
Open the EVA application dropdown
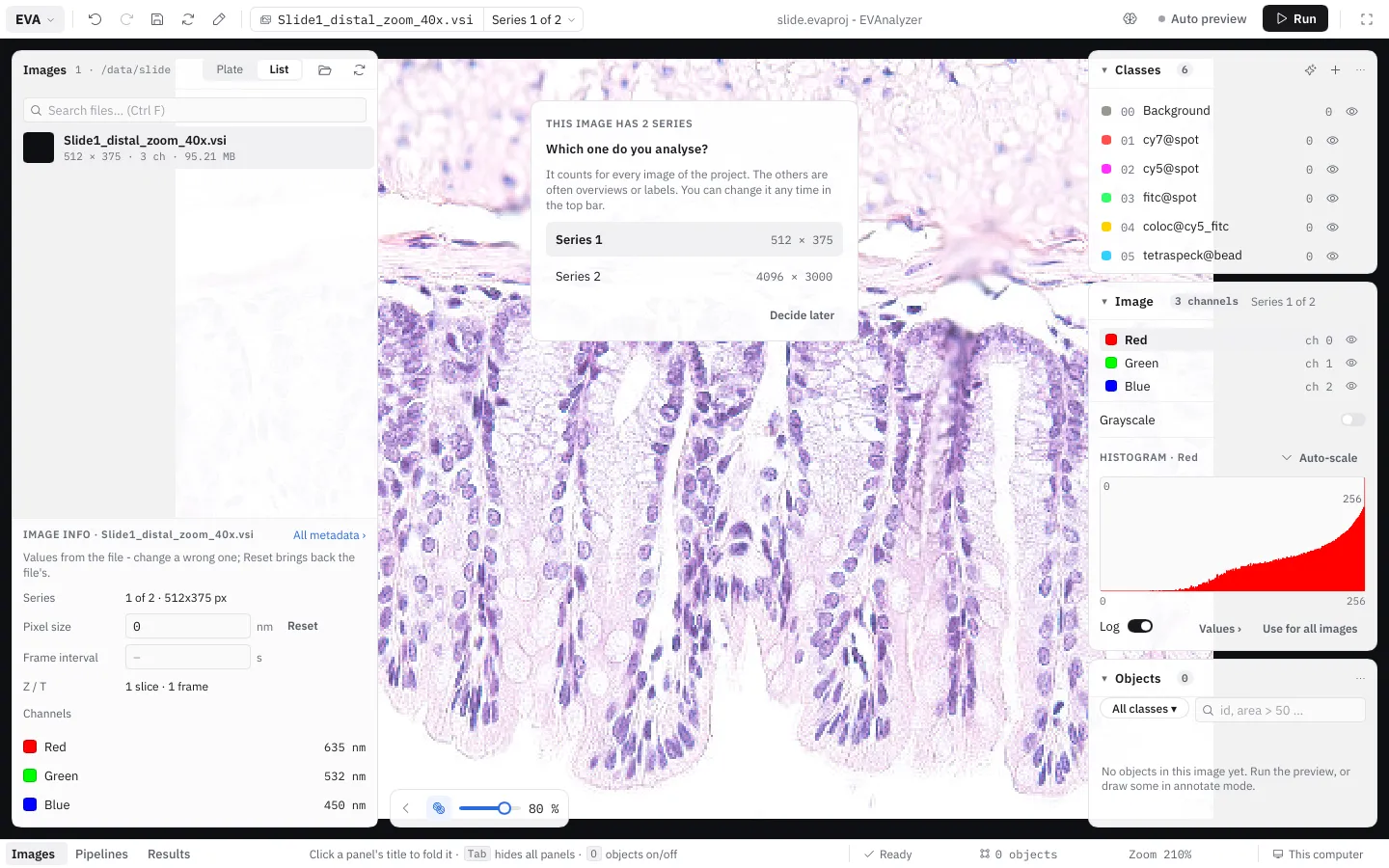point(35,19)
